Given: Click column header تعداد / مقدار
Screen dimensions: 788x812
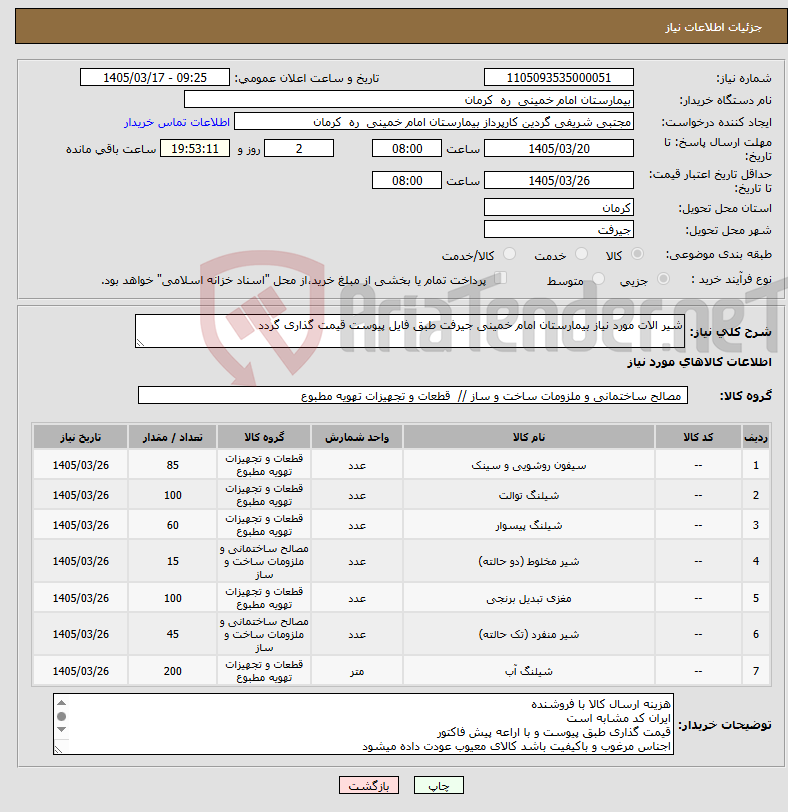Looking at the screenshot, I should (x=172, y=438).
